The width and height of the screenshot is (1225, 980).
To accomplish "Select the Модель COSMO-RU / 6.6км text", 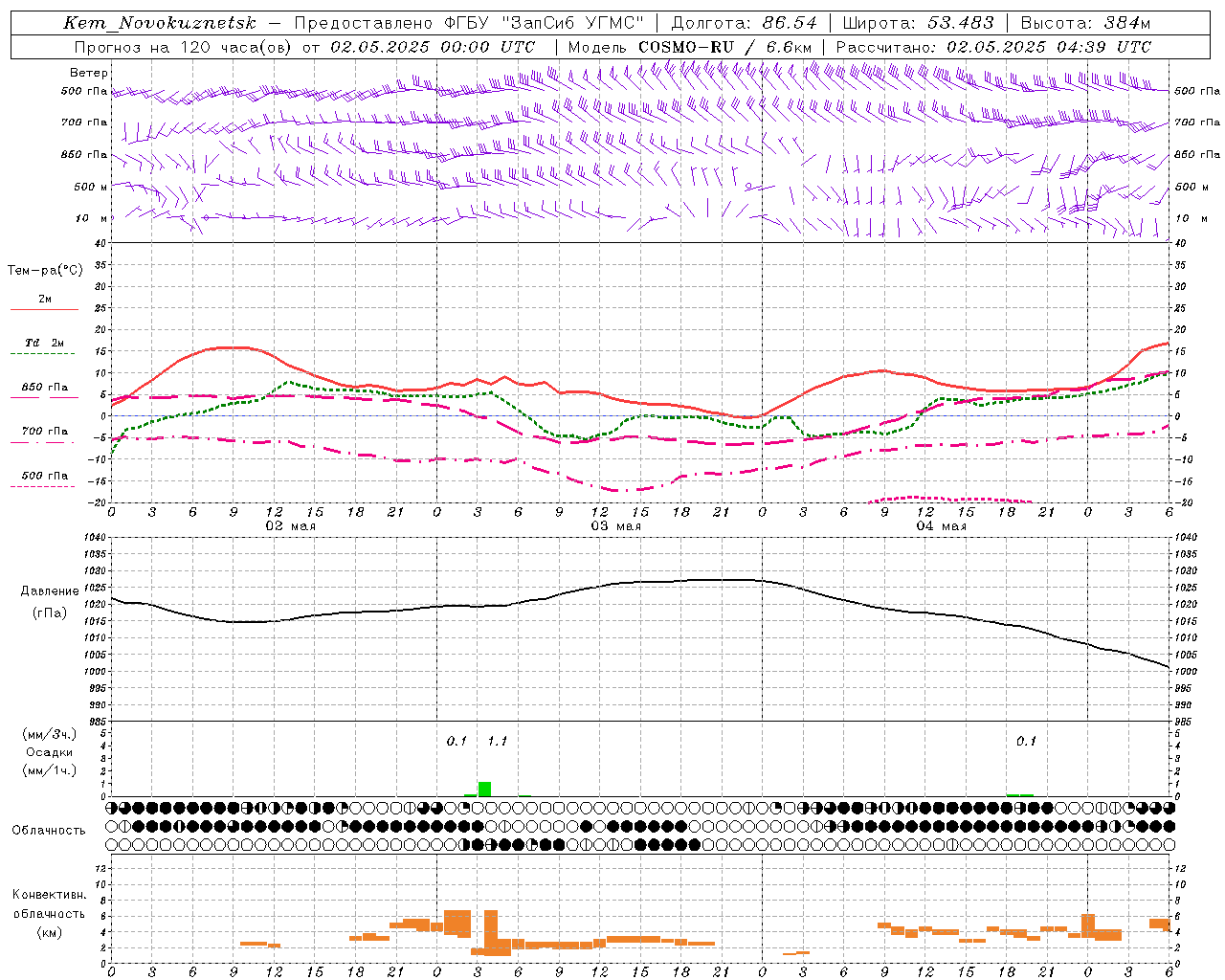I will (689, 47).
